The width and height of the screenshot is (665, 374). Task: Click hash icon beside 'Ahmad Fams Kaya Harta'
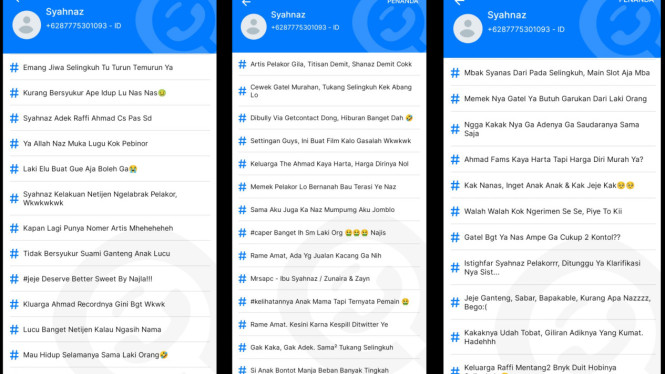click(x=455, y=159)
